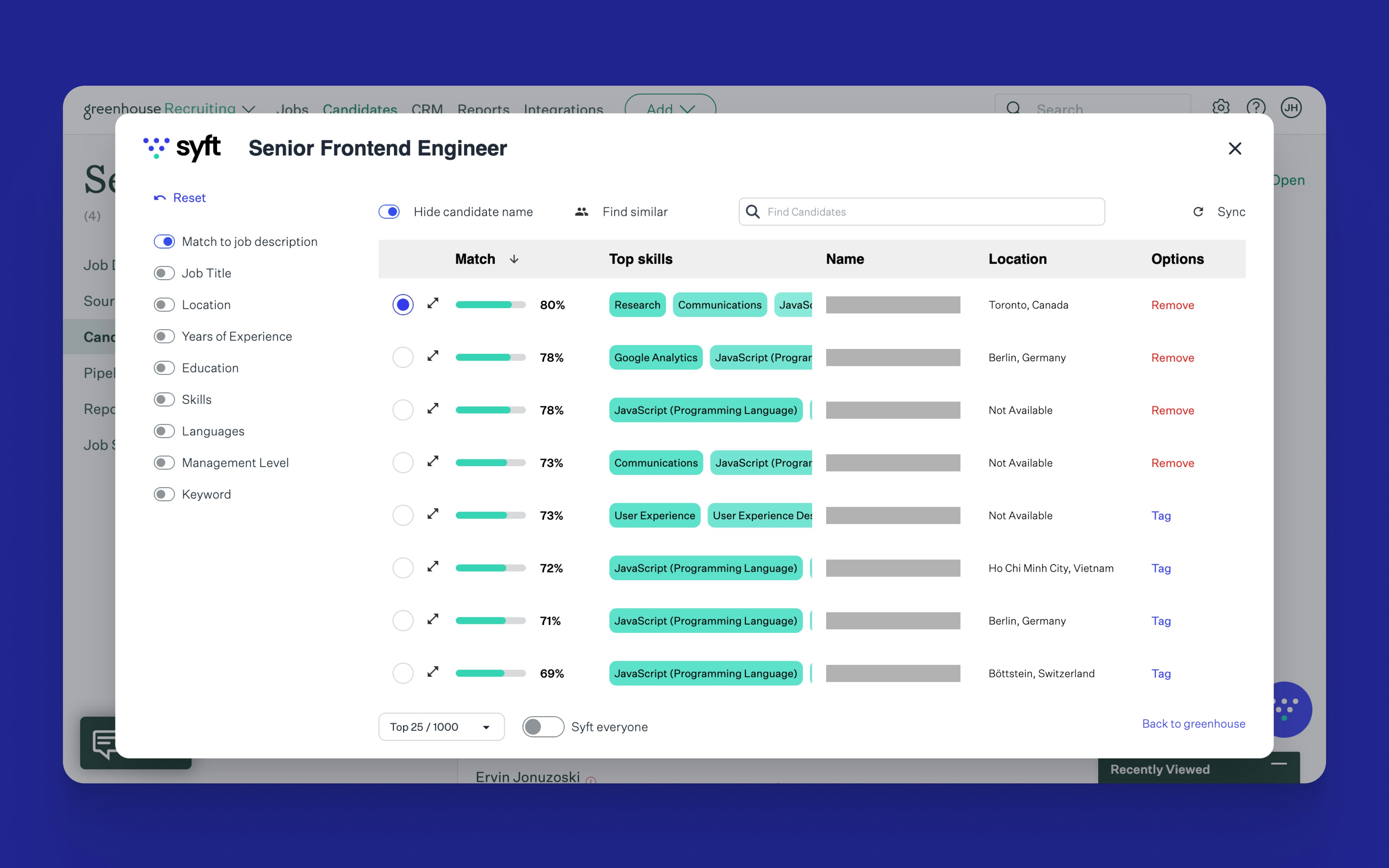
Task: Sort by Match column arrow
Action: click(514, 259)
